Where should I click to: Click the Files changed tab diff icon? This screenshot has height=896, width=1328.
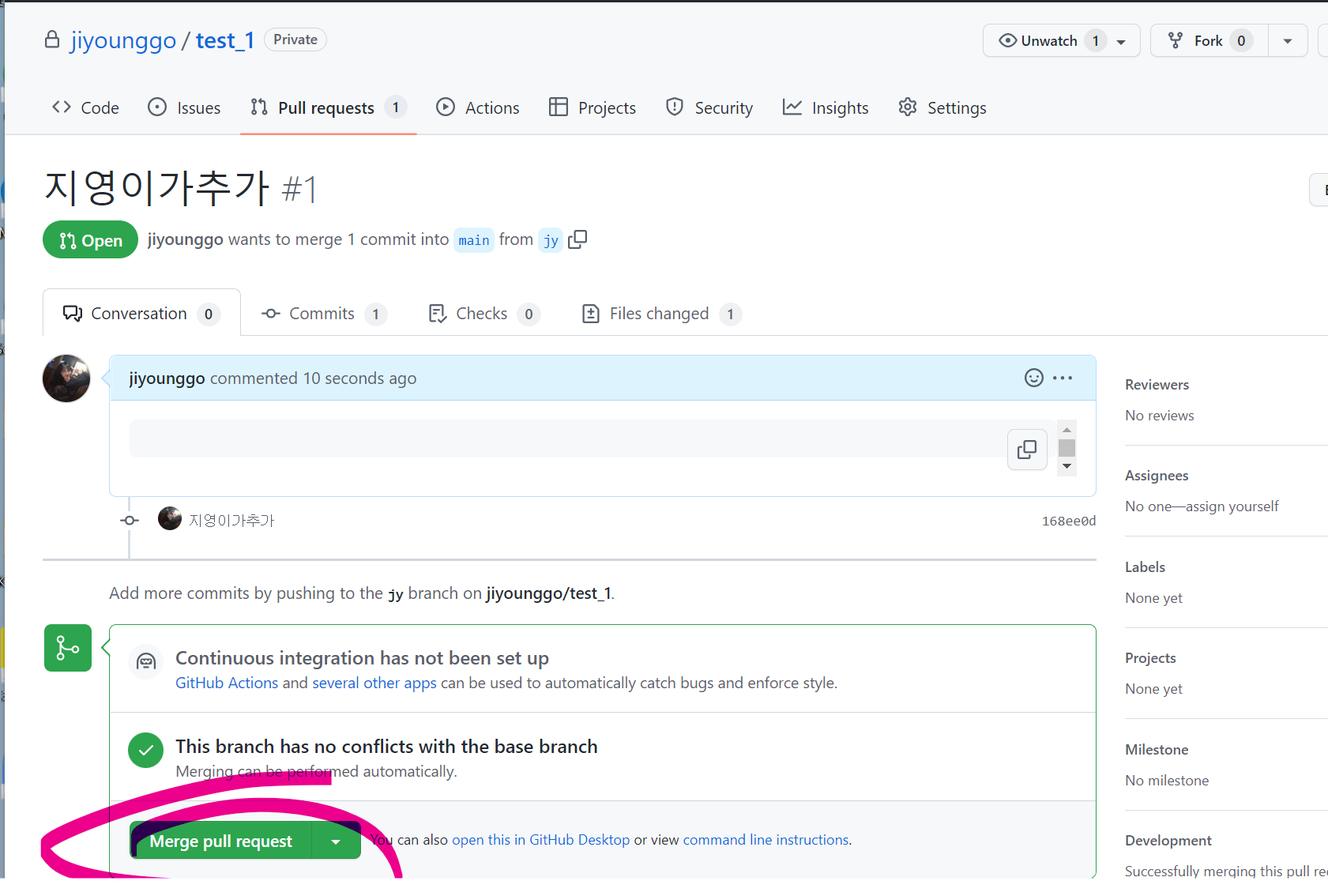coord(591,314)
